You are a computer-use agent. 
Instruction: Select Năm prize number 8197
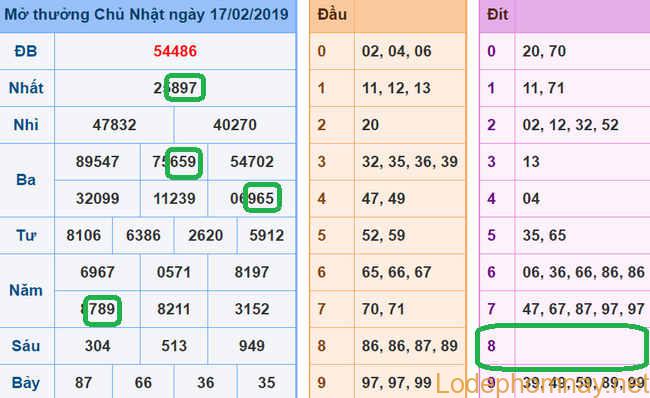coord(252,272)
